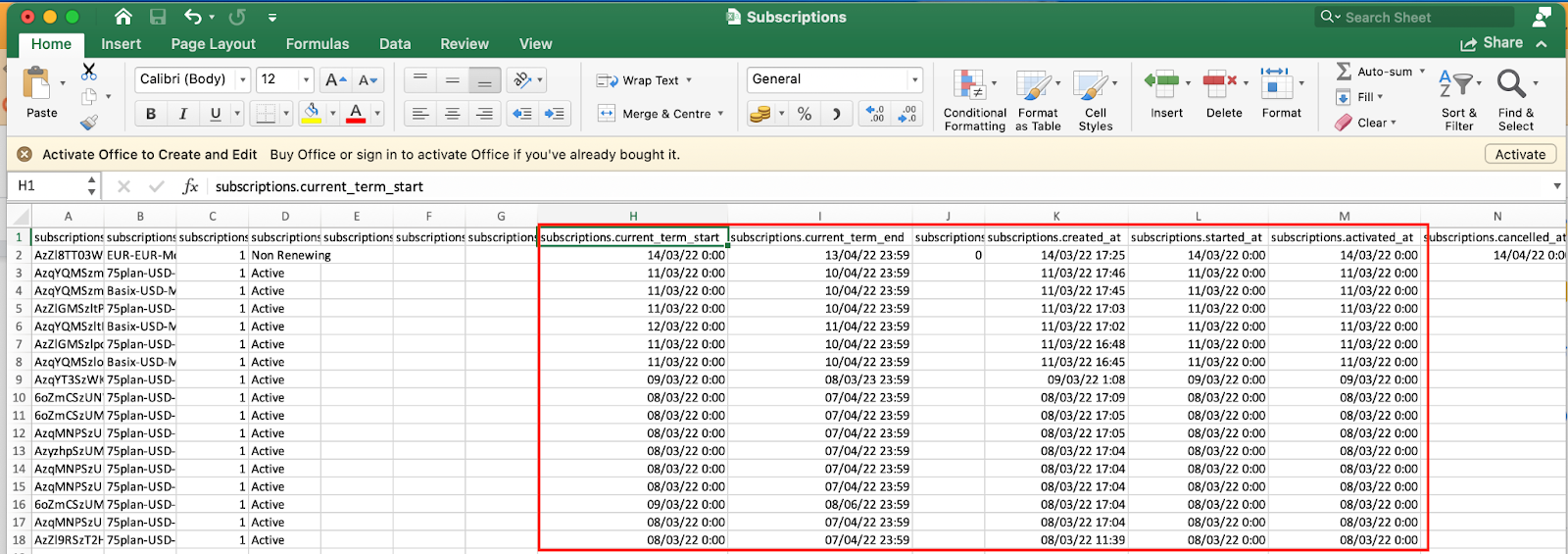
Task: Open Cell Styles gallery
Action: click(1096, 99)
